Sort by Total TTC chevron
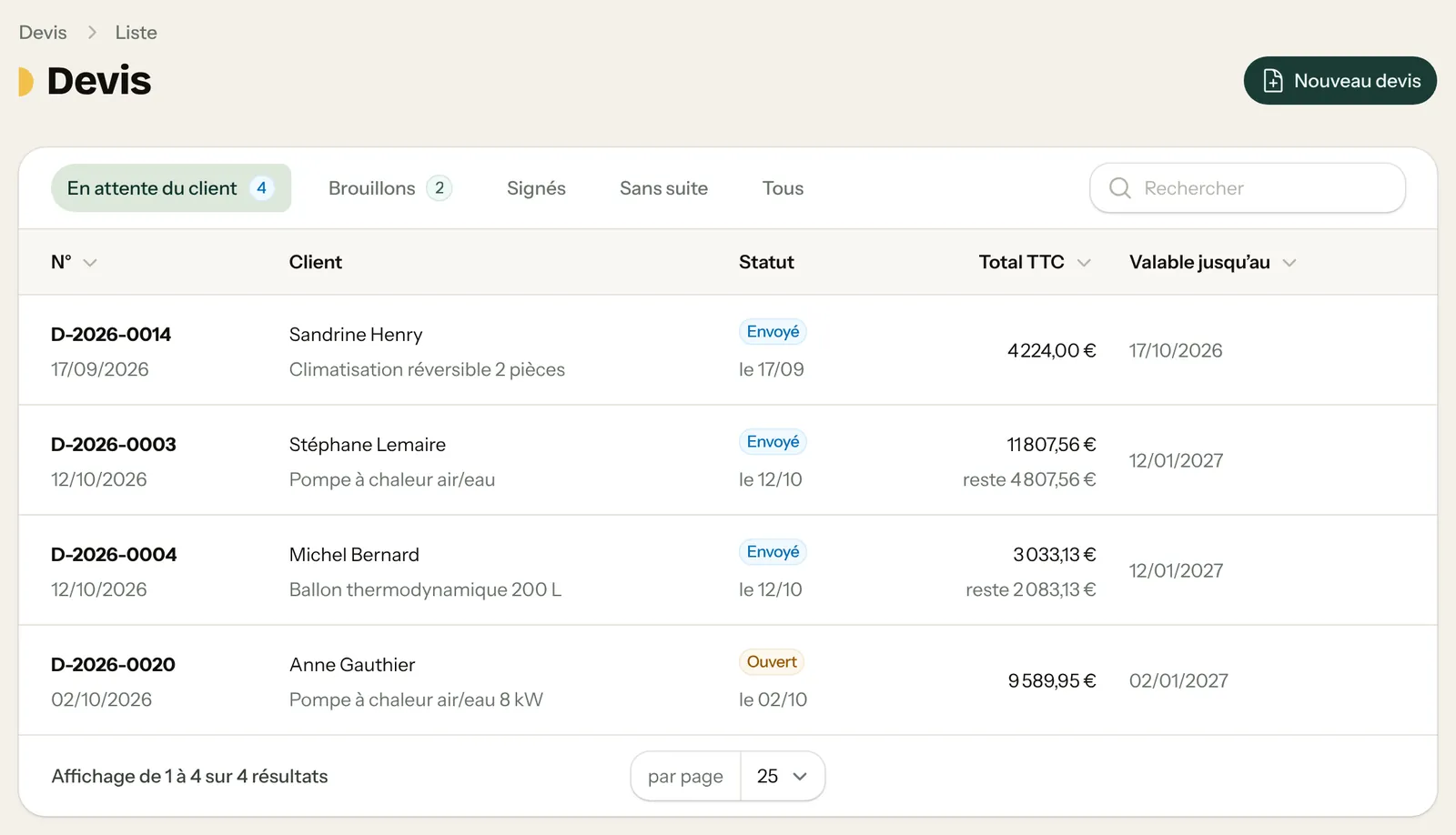 pos(1084,263)
